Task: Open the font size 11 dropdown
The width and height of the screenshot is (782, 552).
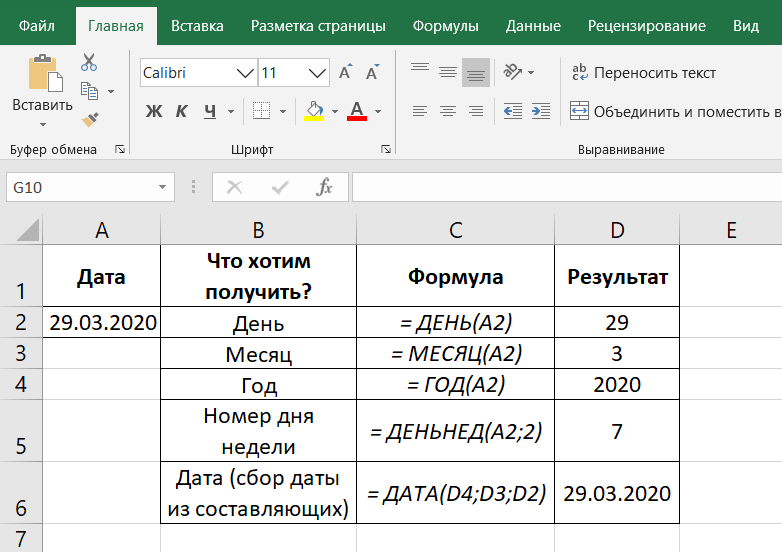Action: pos(317,73)
